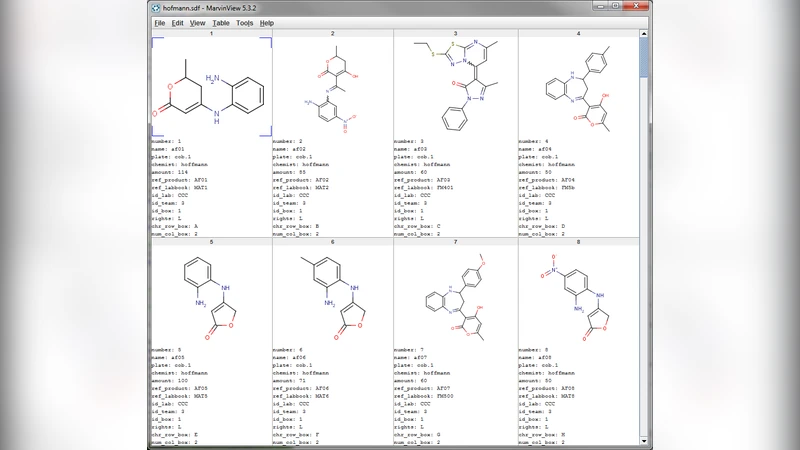Click the MarvinView app icon in title bar
Image resolution: width=800 pixels, height=450 pixels.
157,7
